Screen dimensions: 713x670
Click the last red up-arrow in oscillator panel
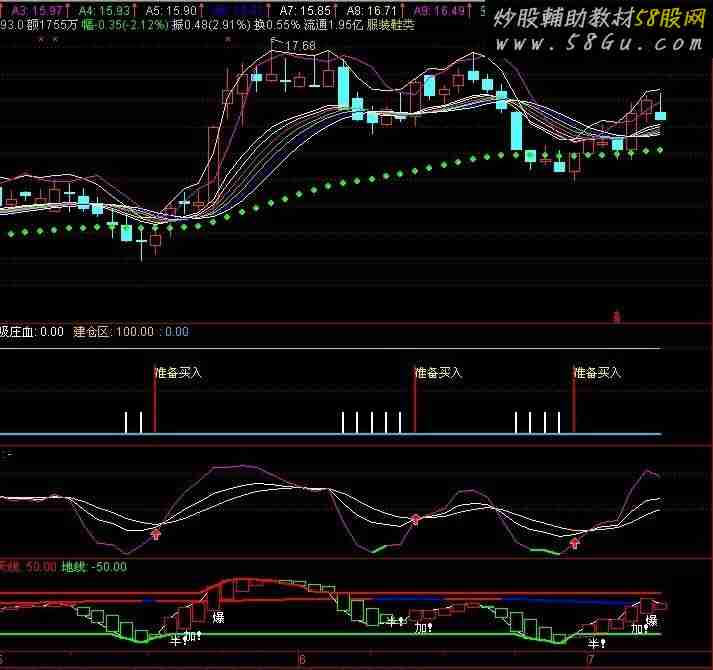pyautogui.click(x=575, y=543)
